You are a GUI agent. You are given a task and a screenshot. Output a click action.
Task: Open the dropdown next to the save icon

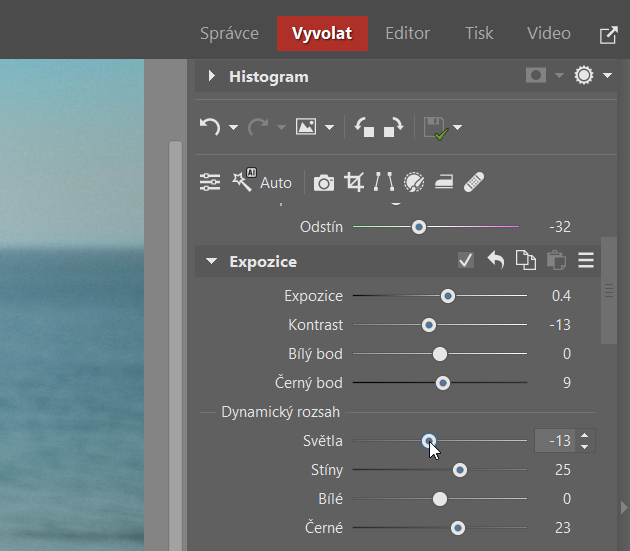458,128
